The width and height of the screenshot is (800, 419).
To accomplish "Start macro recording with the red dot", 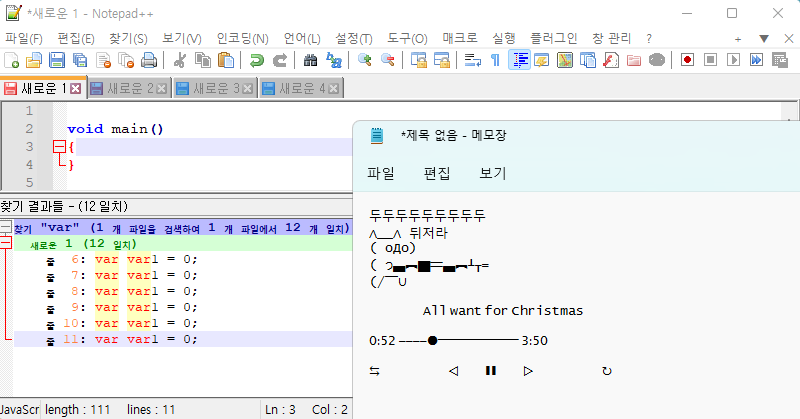I will [687, 60].
